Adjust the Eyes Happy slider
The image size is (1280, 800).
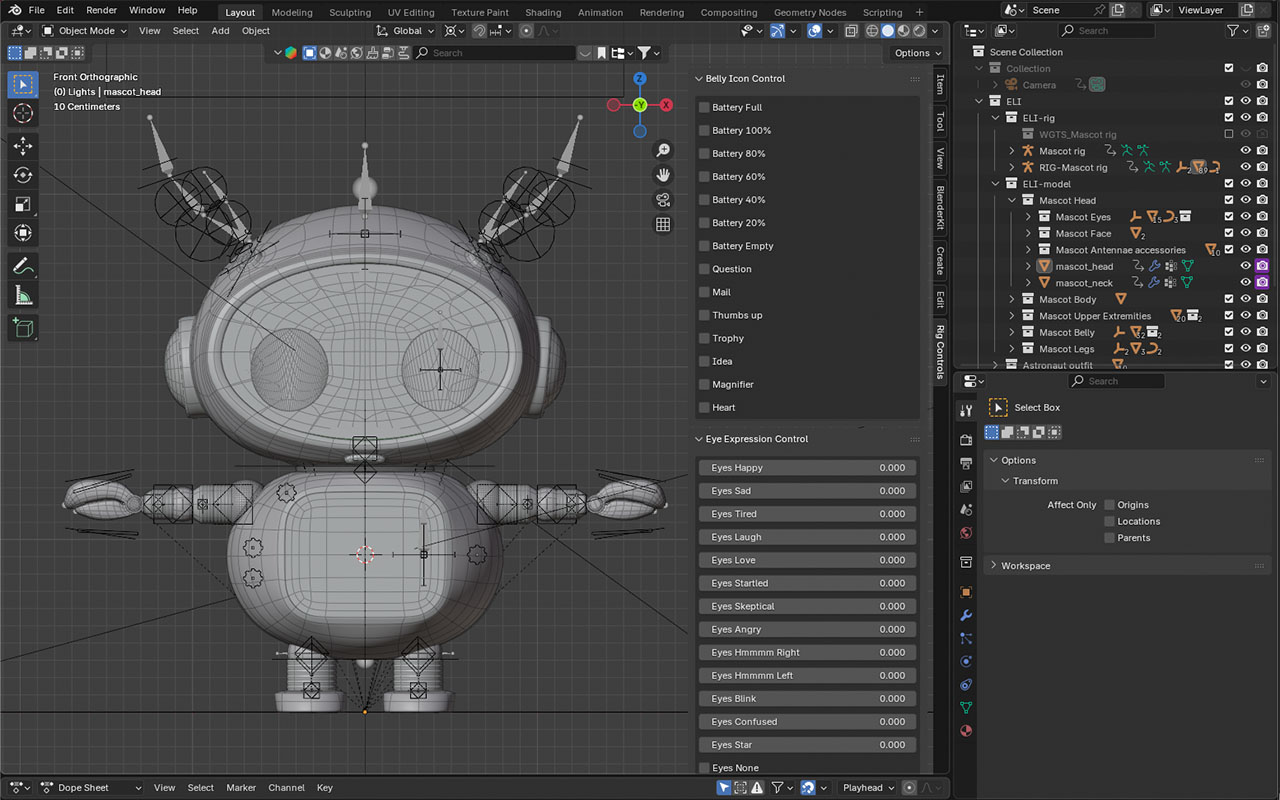[x=807, y=468]
